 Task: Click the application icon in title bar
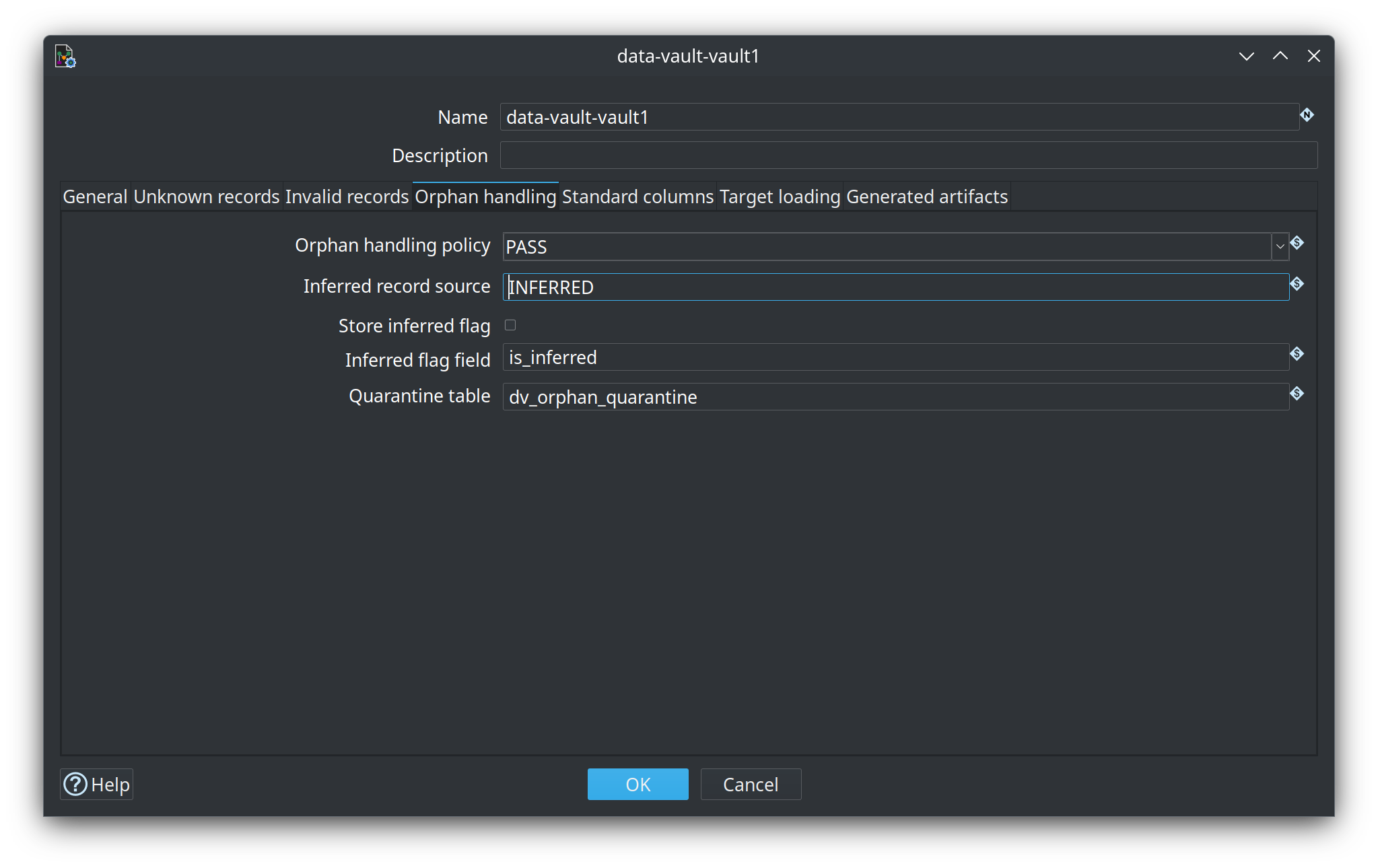point(65,57)
